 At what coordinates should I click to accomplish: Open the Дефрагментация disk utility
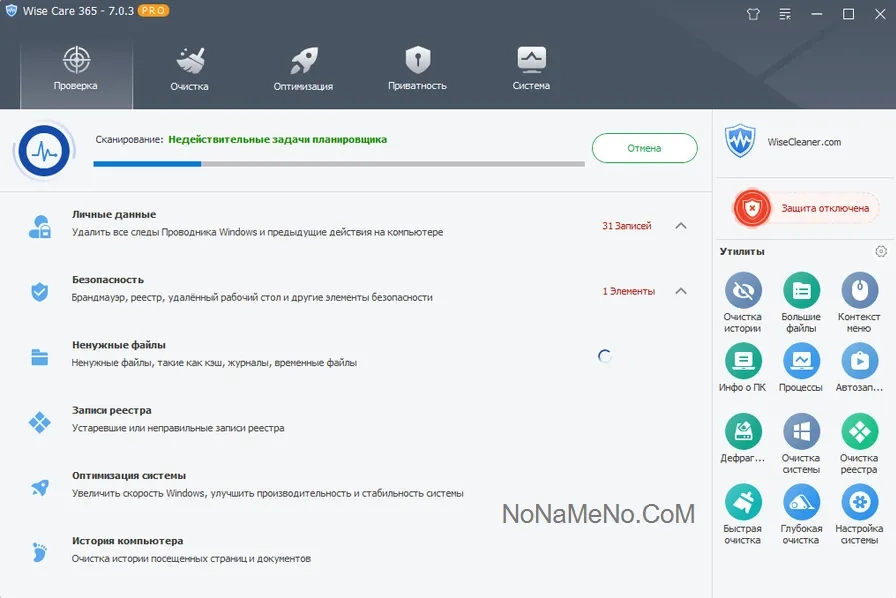click(x=742, y=433)
